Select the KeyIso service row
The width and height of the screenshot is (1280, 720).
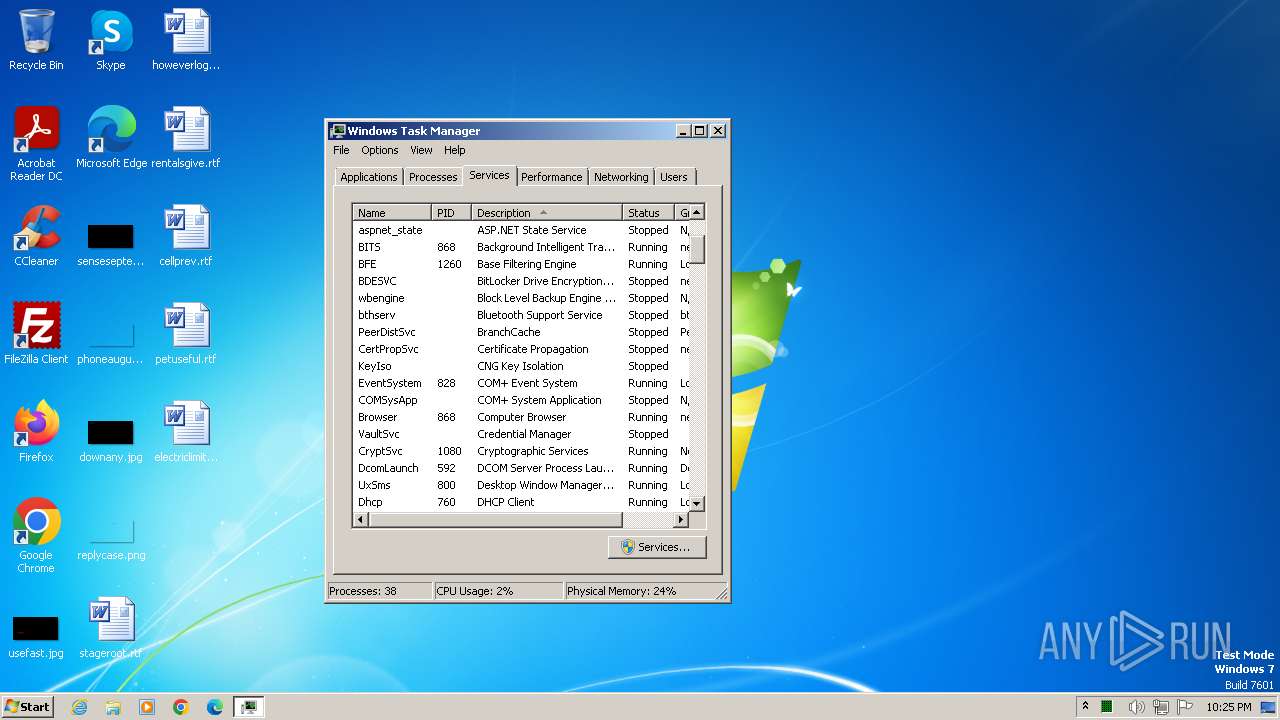click(x=521, y=366)
